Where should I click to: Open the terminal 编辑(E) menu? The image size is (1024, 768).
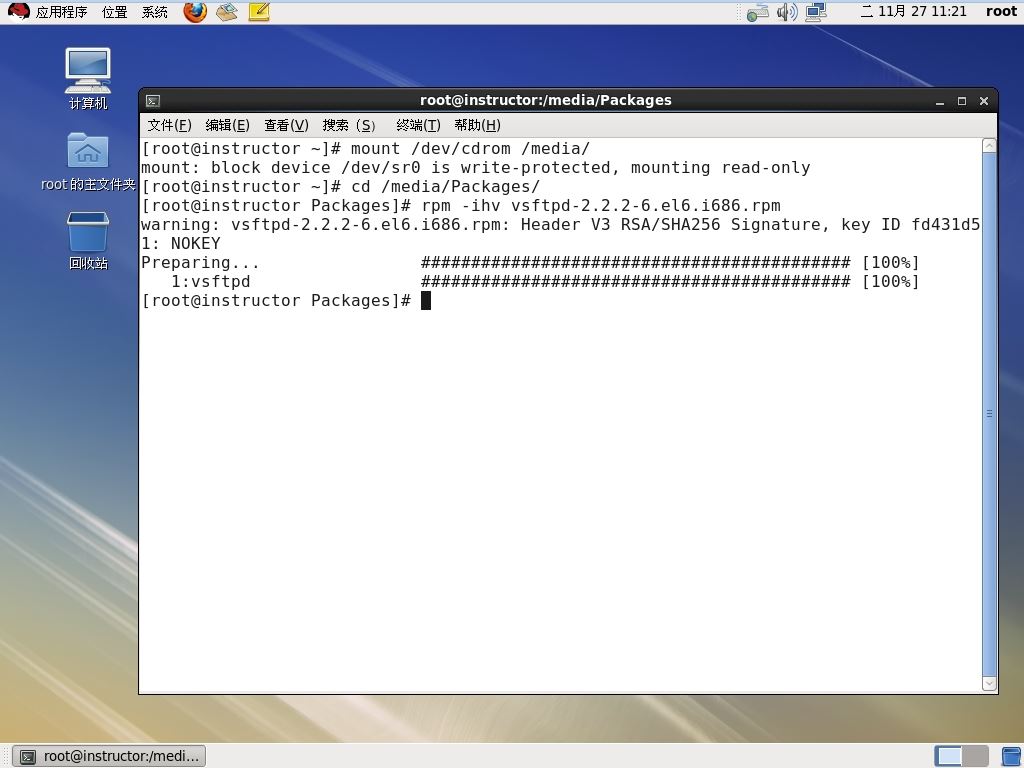[x=227, y=125]
